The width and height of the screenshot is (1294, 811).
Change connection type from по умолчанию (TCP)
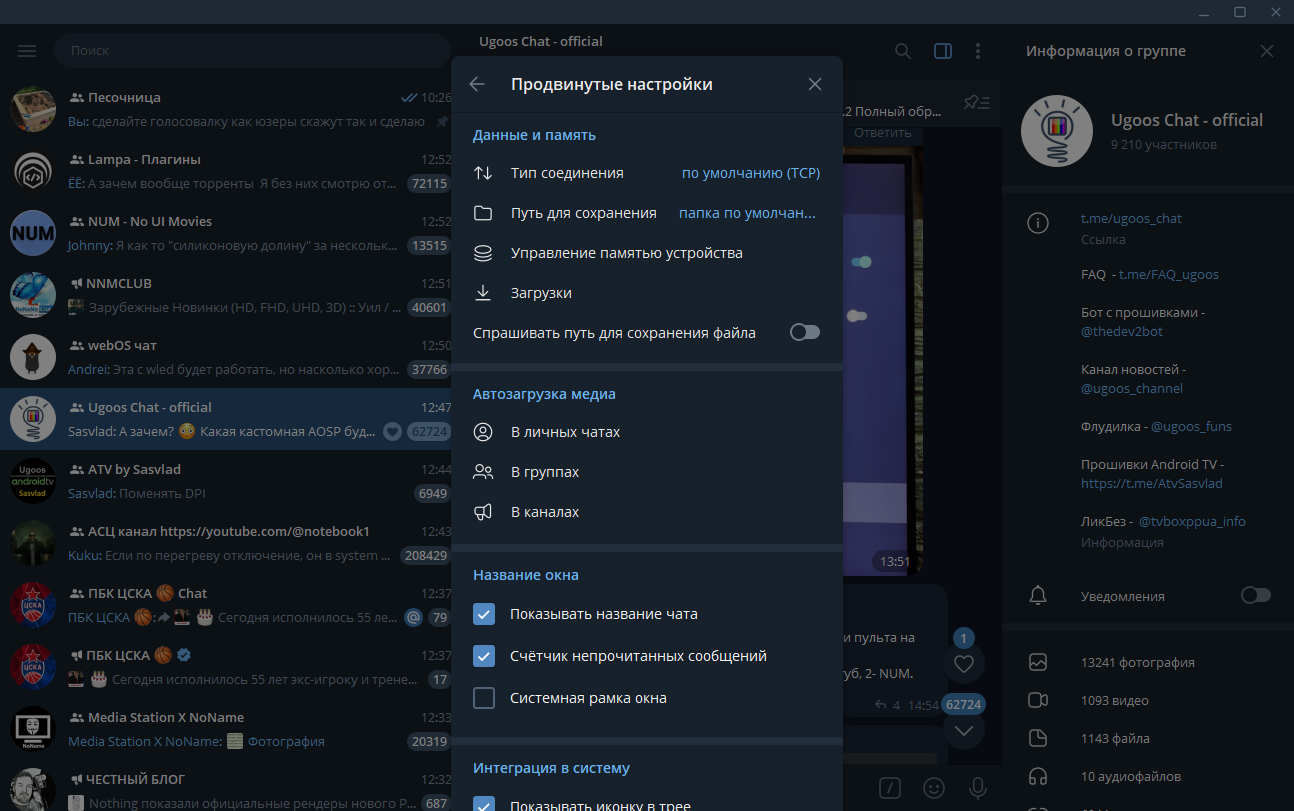tap(751, 172)
